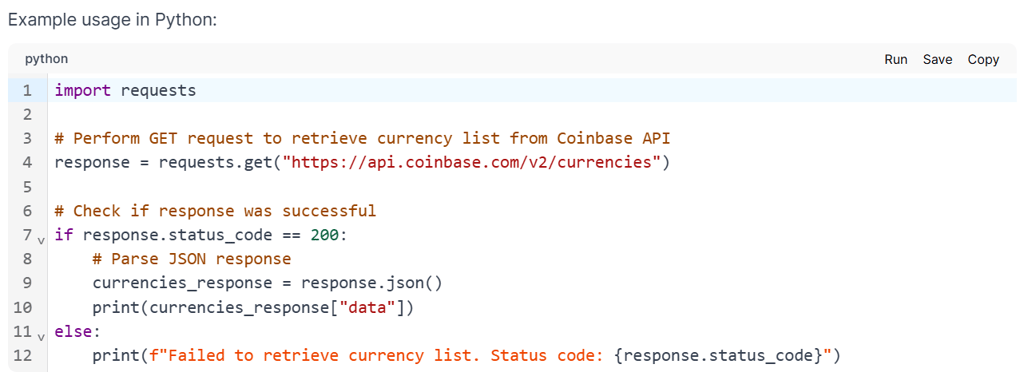Collapse the else block at line 11
The width and height of the screenshot is (1024, 384).
coord(41,338)
